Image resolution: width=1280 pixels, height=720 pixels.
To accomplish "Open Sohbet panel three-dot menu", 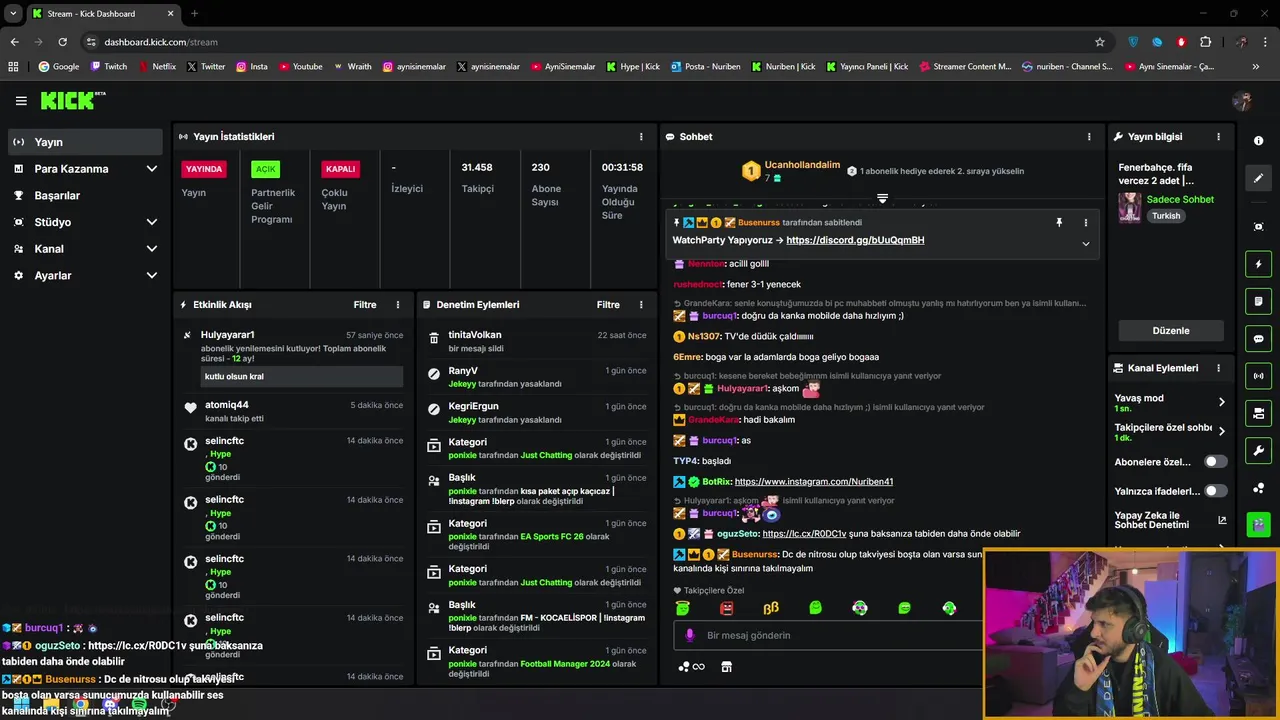I will [x=1089, y=137].
